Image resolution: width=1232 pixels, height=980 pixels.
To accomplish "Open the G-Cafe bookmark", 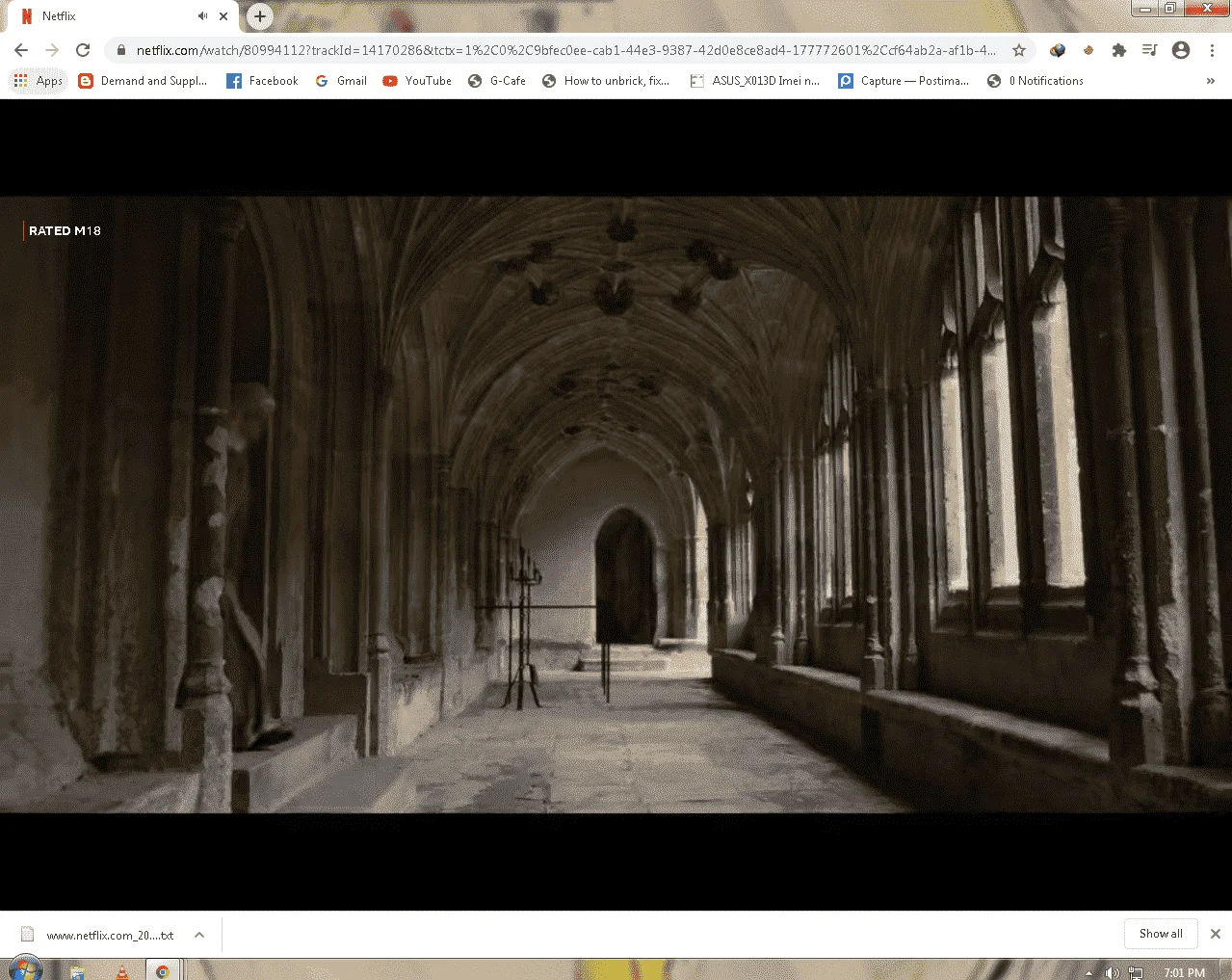I will pyautogui.click(x=497, y=81).
